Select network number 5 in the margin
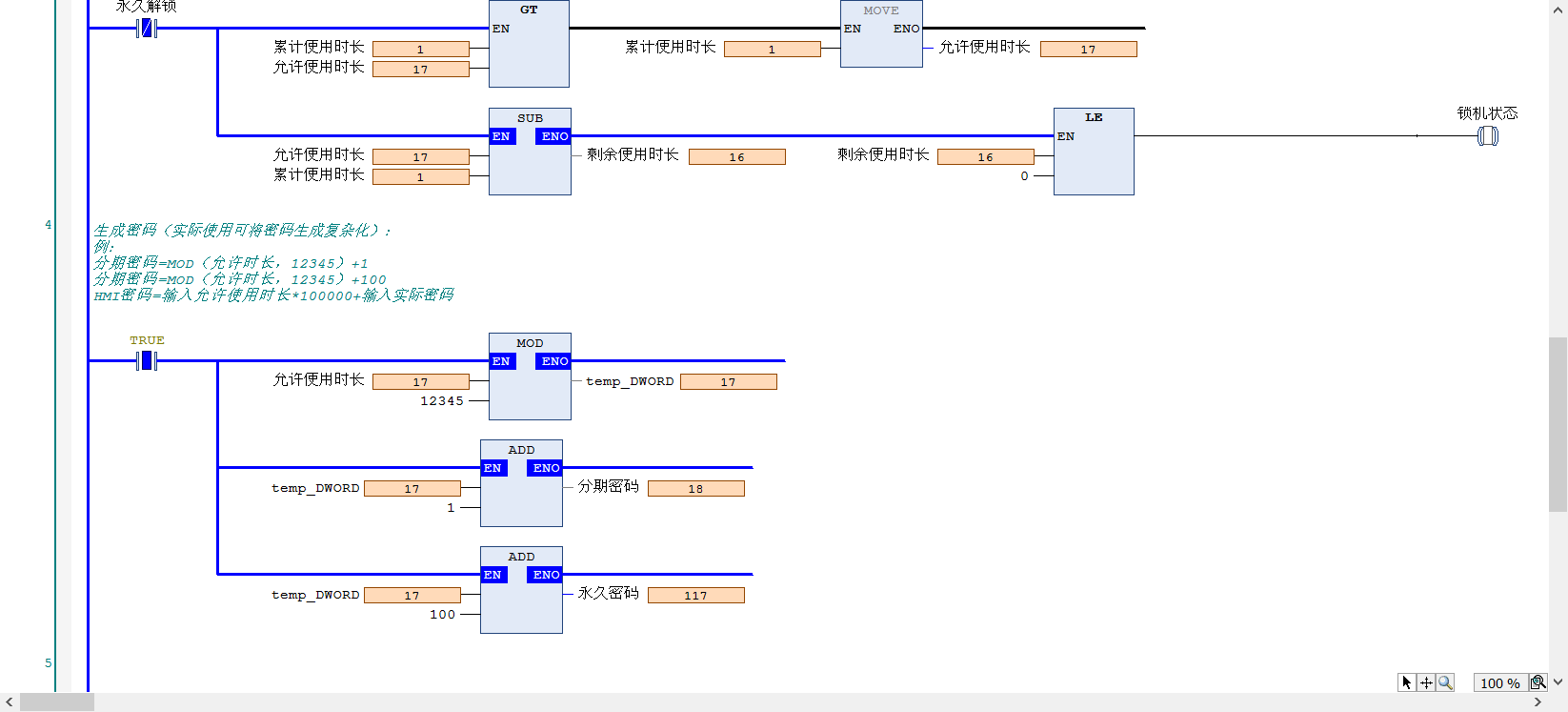The height and width of the screenshot is (712, 1568). coord(49,663)
